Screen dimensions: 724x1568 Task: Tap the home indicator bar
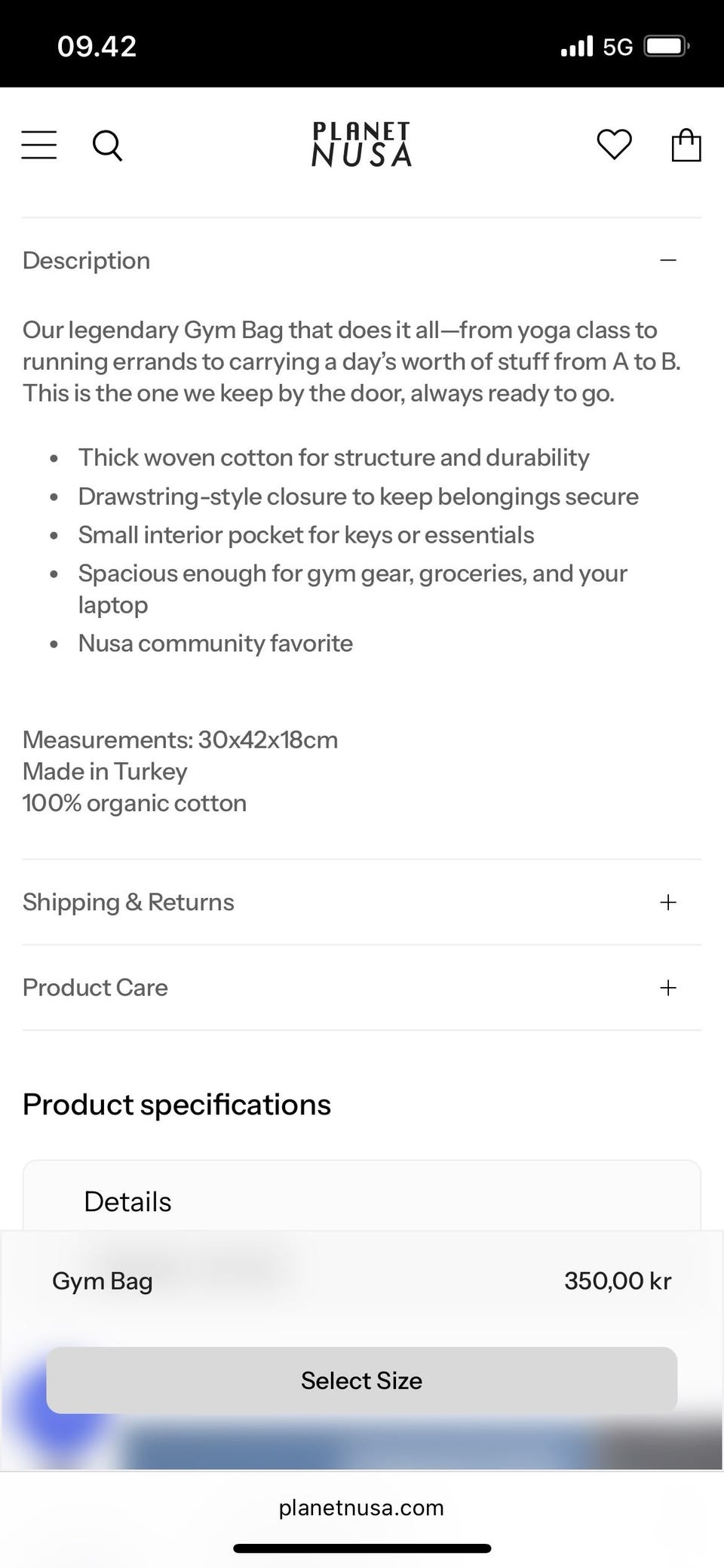[x=362, y=1549]
